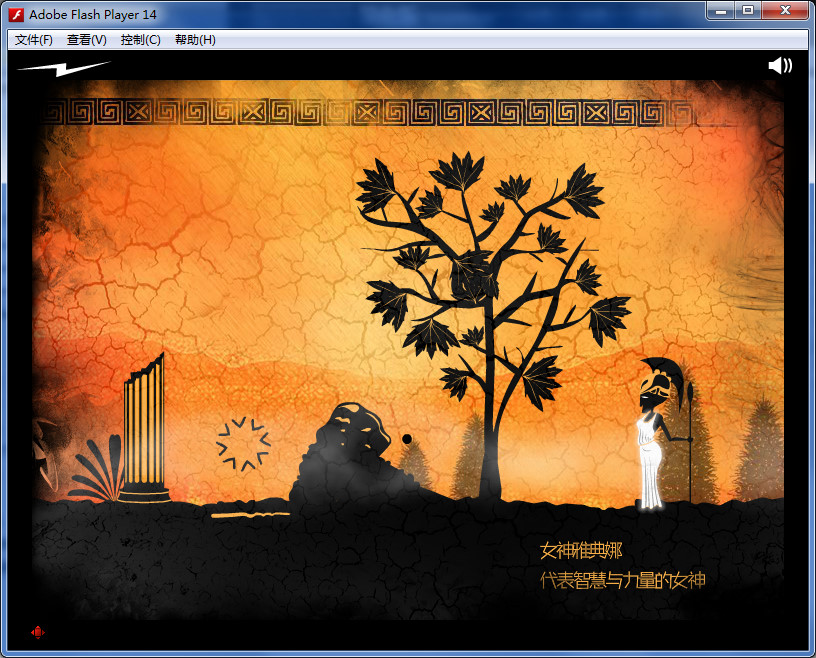Click the yellow ground line beside the rock
Screen dimensions: 816x658
tap(250, 515)
